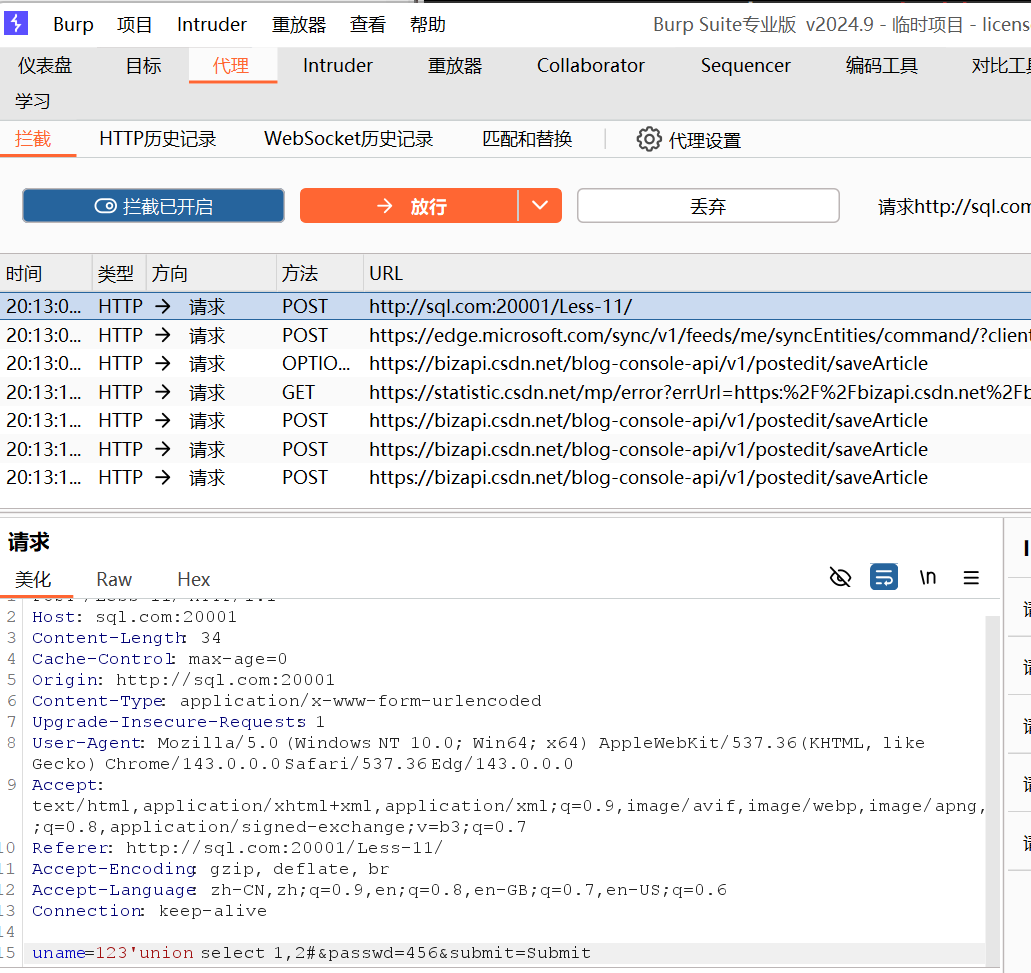Open the WebSocket历史记录 sub-tab

[348, 139]
